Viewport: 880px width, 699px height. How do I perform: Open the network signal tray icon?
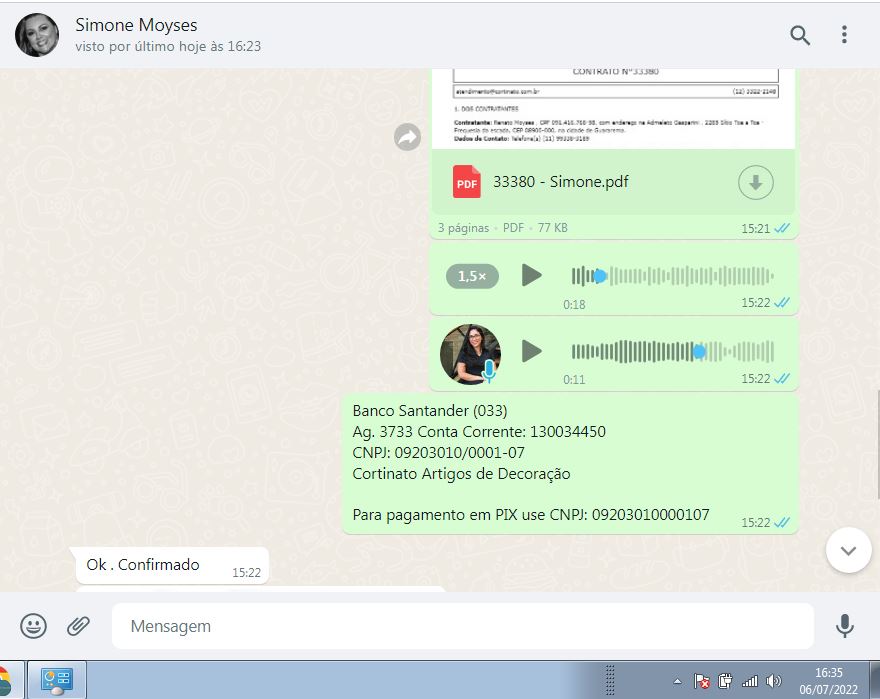[750, 681]
